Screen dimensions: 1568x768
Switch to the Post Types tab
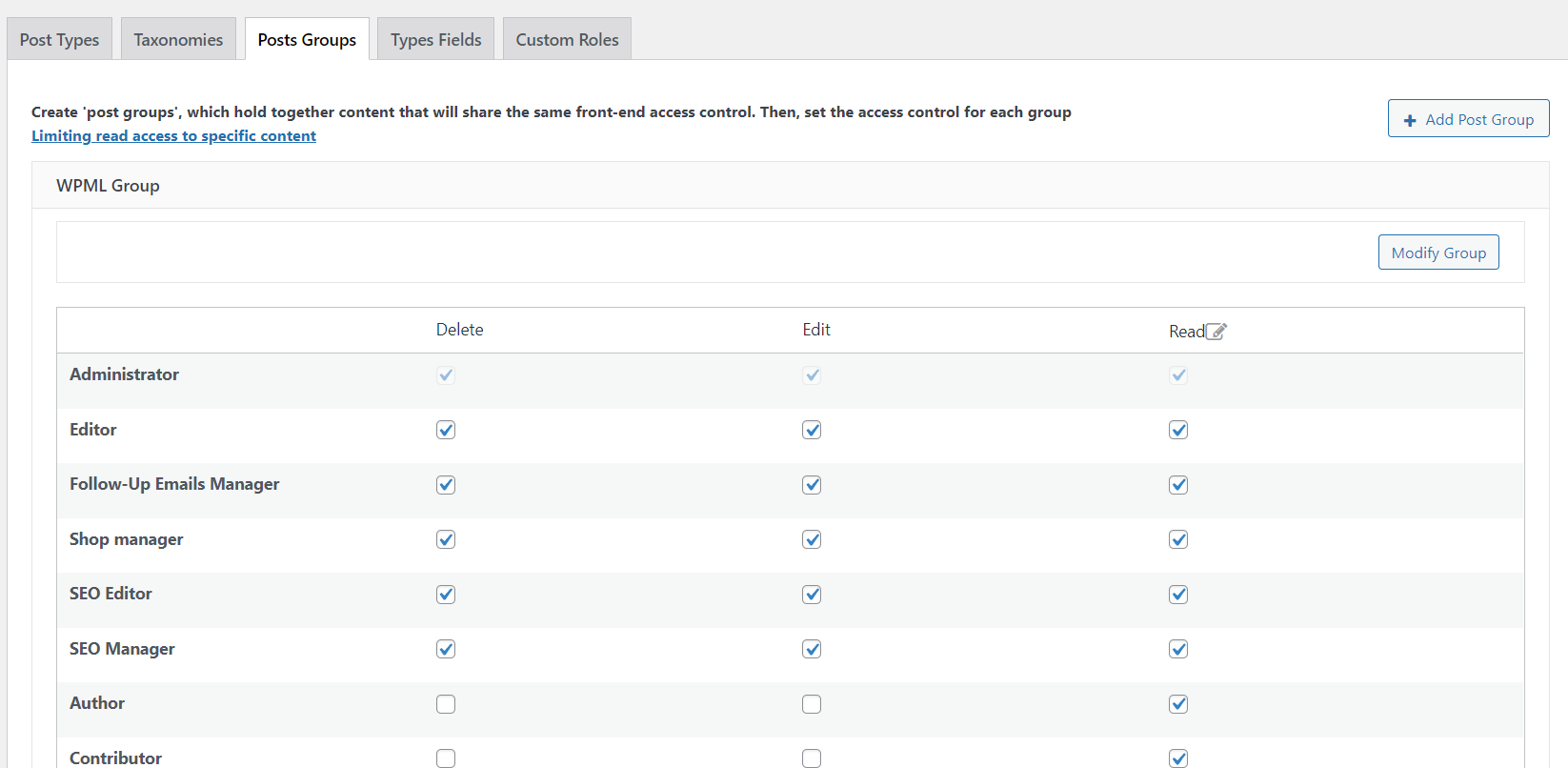point(59,40)
